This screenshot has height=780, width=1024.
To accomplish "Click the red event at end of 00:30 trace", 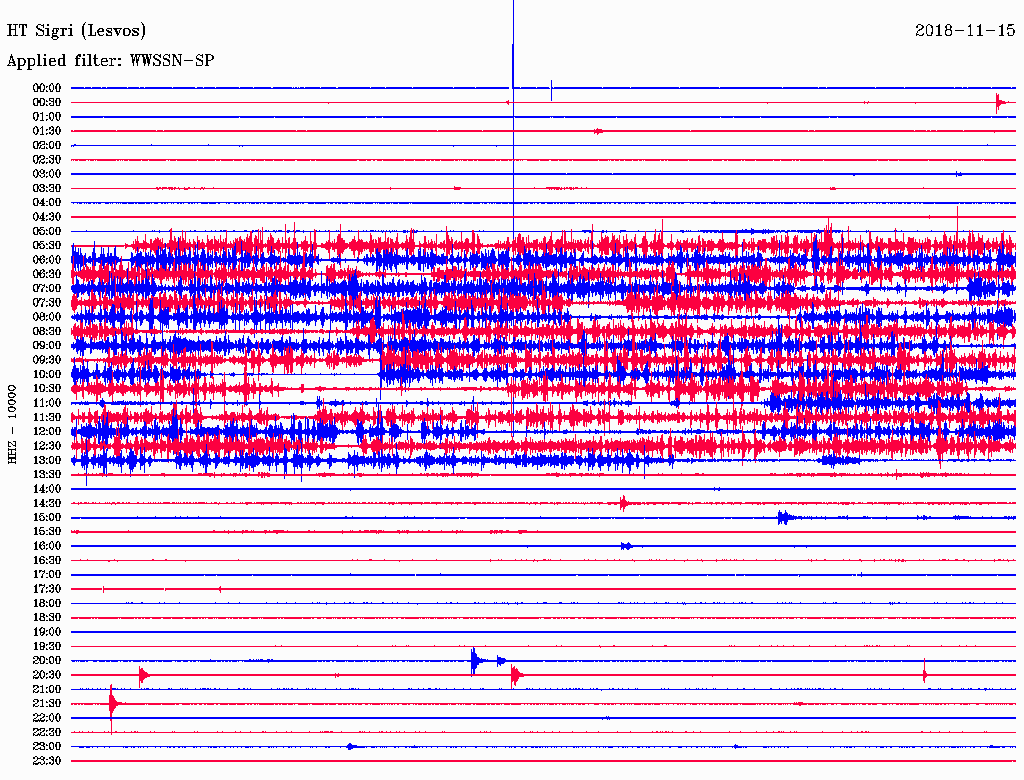I will [x=1001, y=103].
